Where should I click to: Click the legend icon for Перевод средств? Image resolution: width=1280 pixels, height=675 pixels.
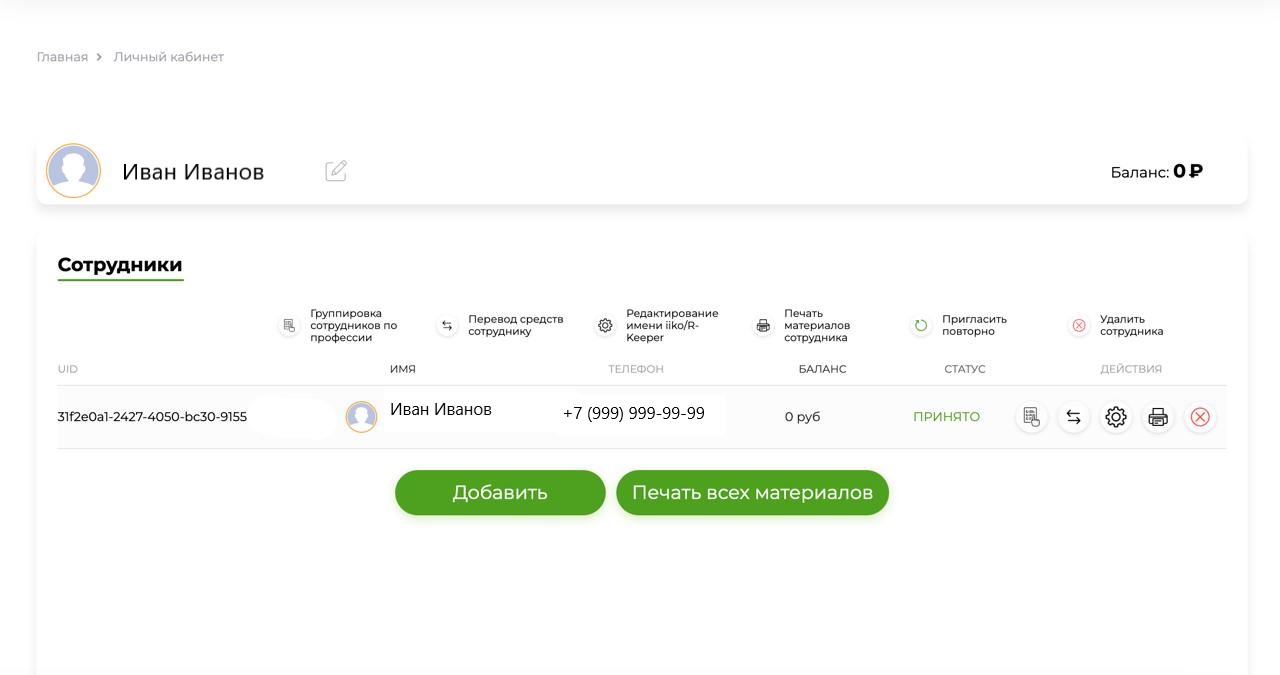point(447,325)
